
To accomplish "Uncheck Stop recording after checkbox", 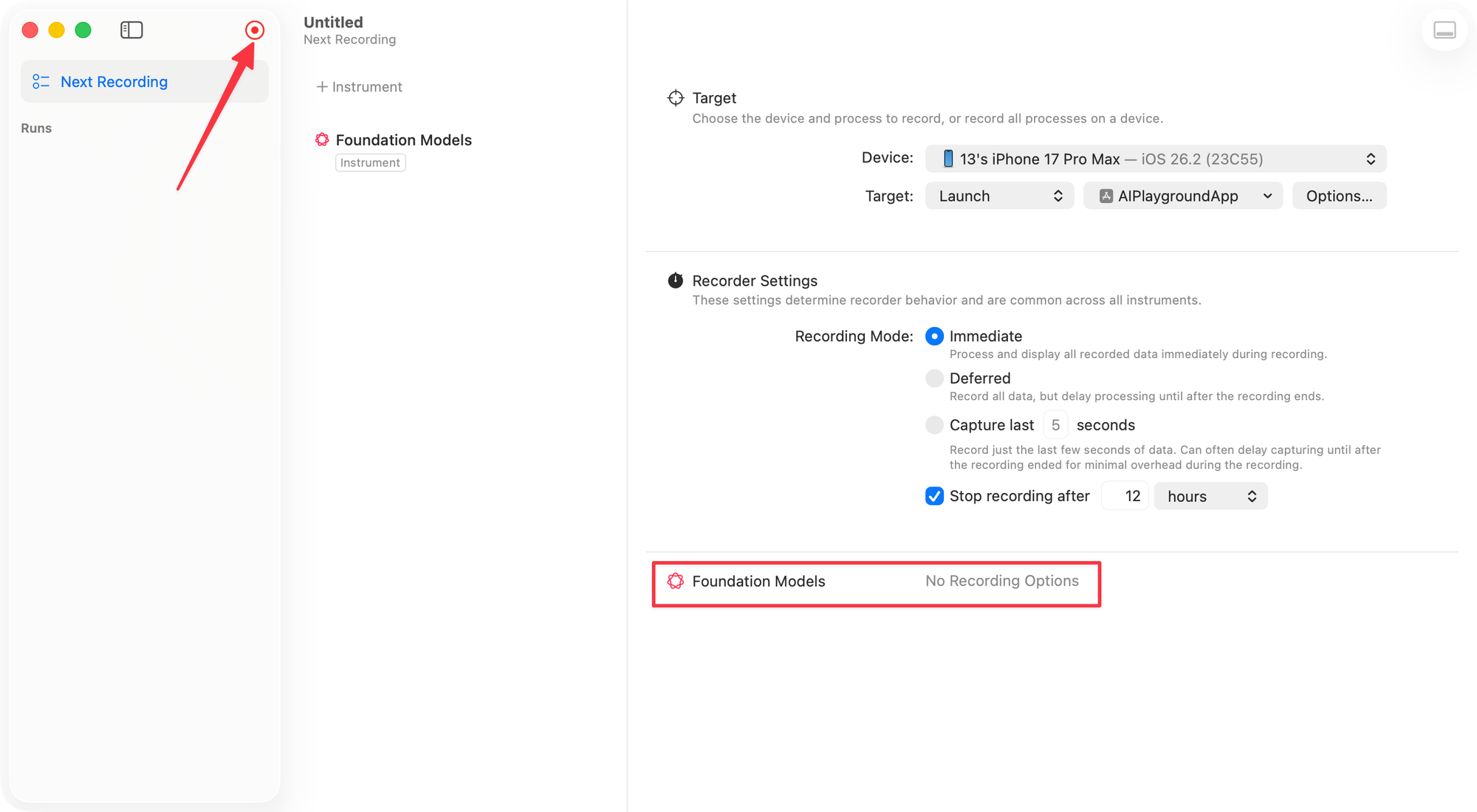I will 934,496.
